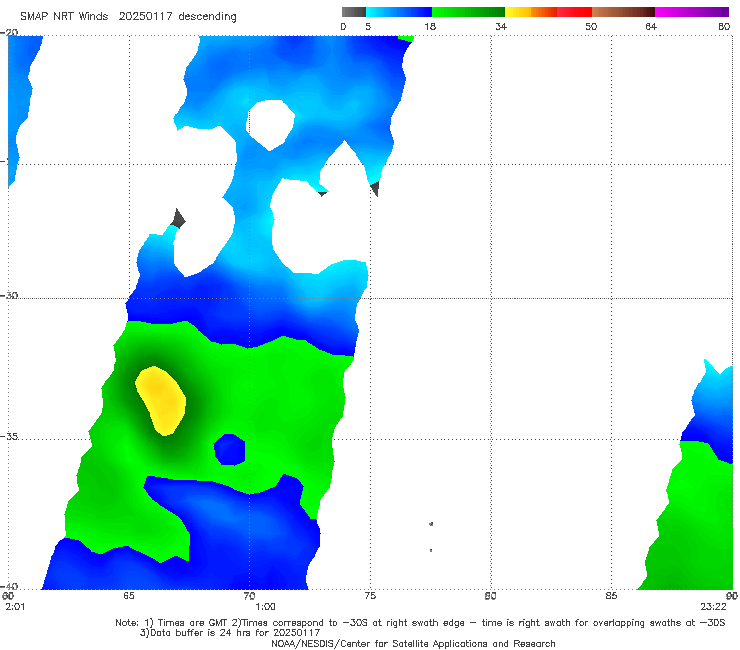Click the color bar scale label at the magenta end

click(724, 26)
